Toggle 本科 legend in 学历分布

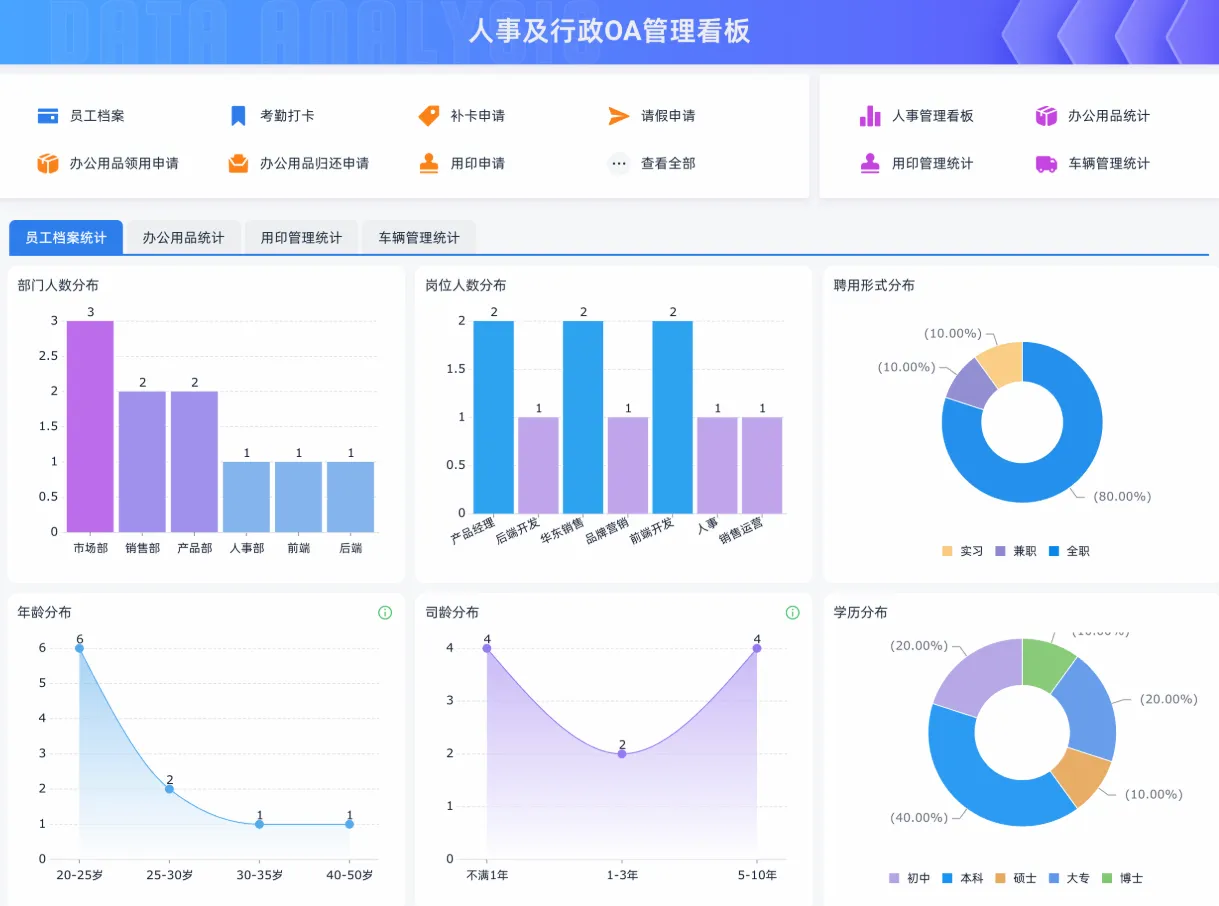[963, 878]
